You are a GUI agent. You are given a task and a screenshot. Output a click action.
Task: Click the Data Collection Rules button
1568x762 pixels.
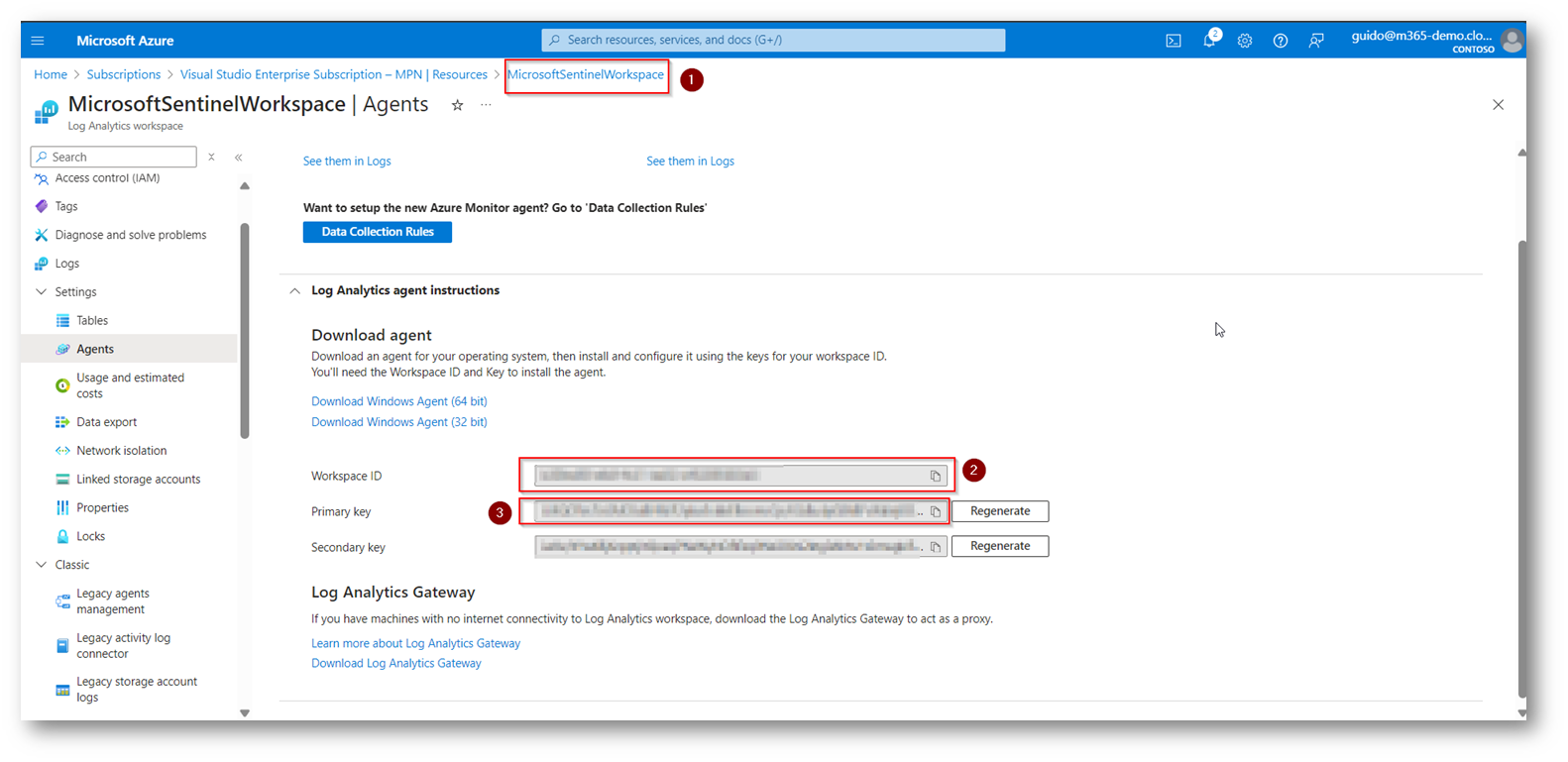pyautogui.click(x=378, y=232)
